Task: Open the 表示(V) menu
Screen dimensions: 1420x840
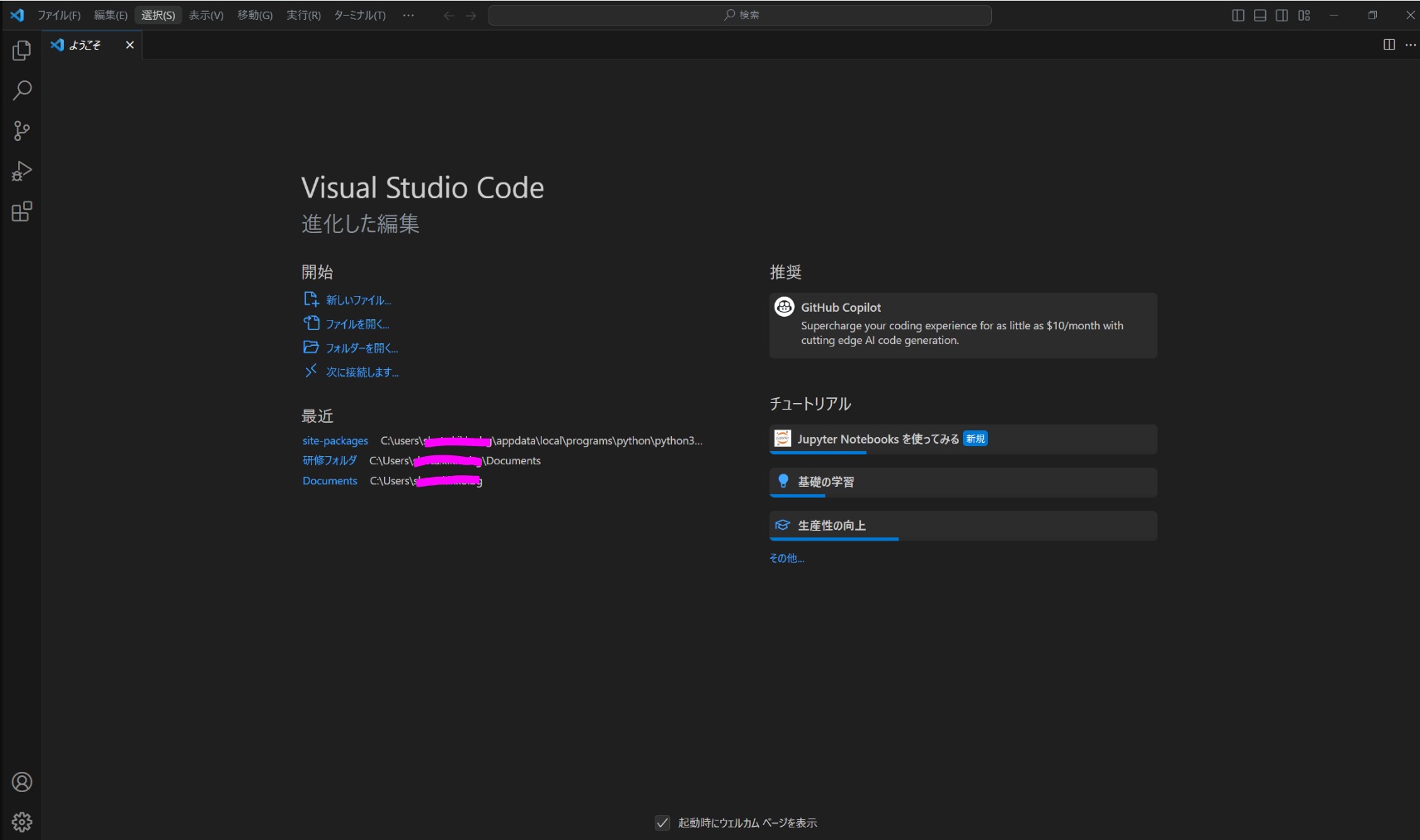Action: [x=206, y=14]
